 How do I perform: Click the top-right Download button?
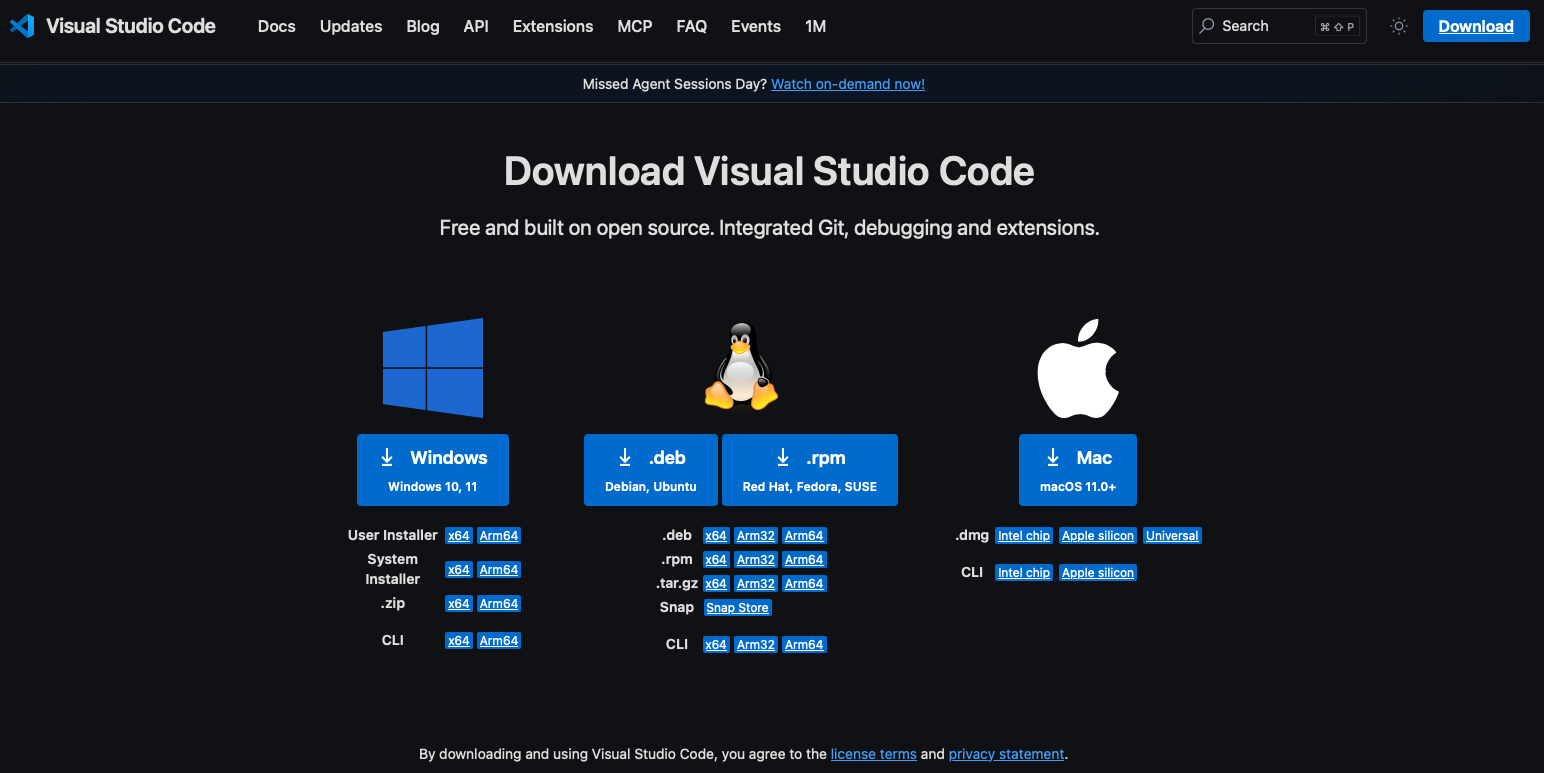coord(1475,26)
